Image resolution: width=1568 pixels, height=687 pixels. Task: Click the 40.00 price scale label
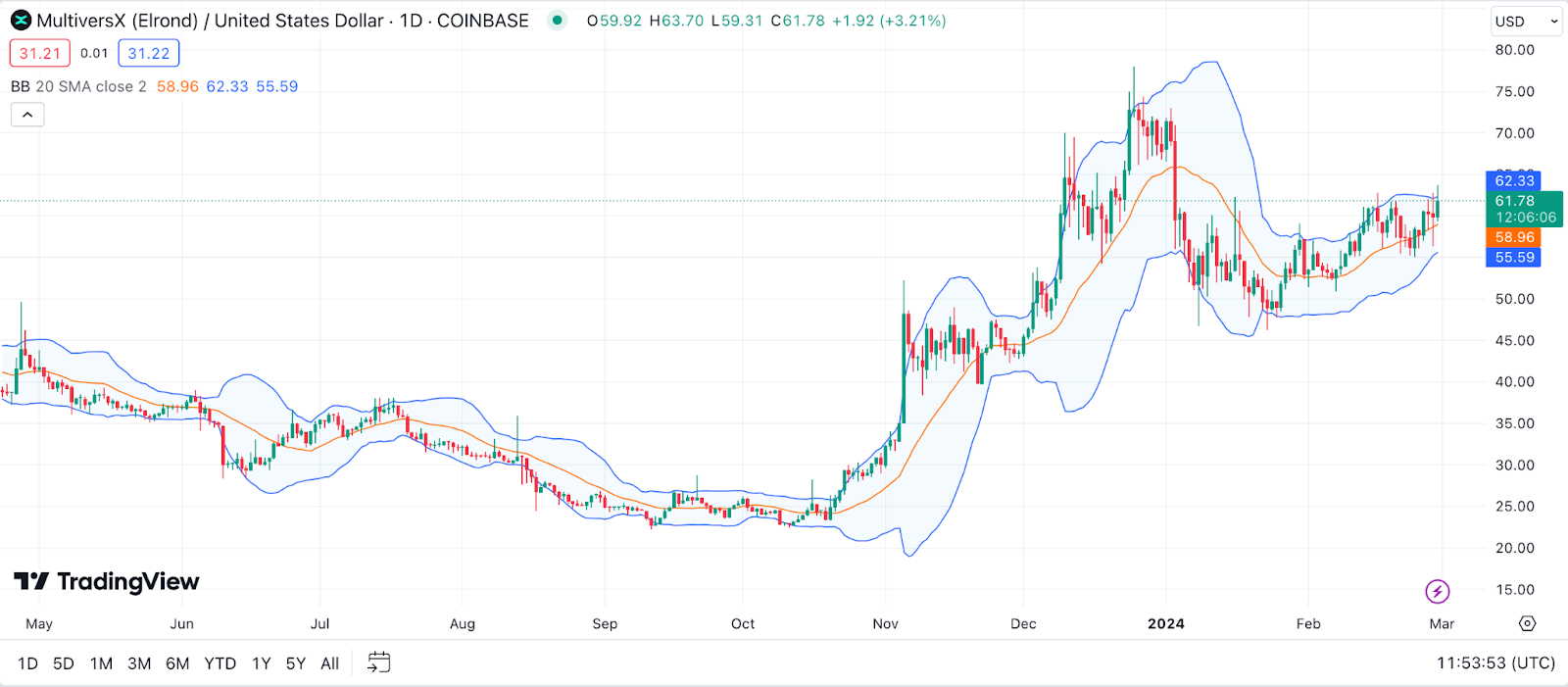click(1515, 382)
